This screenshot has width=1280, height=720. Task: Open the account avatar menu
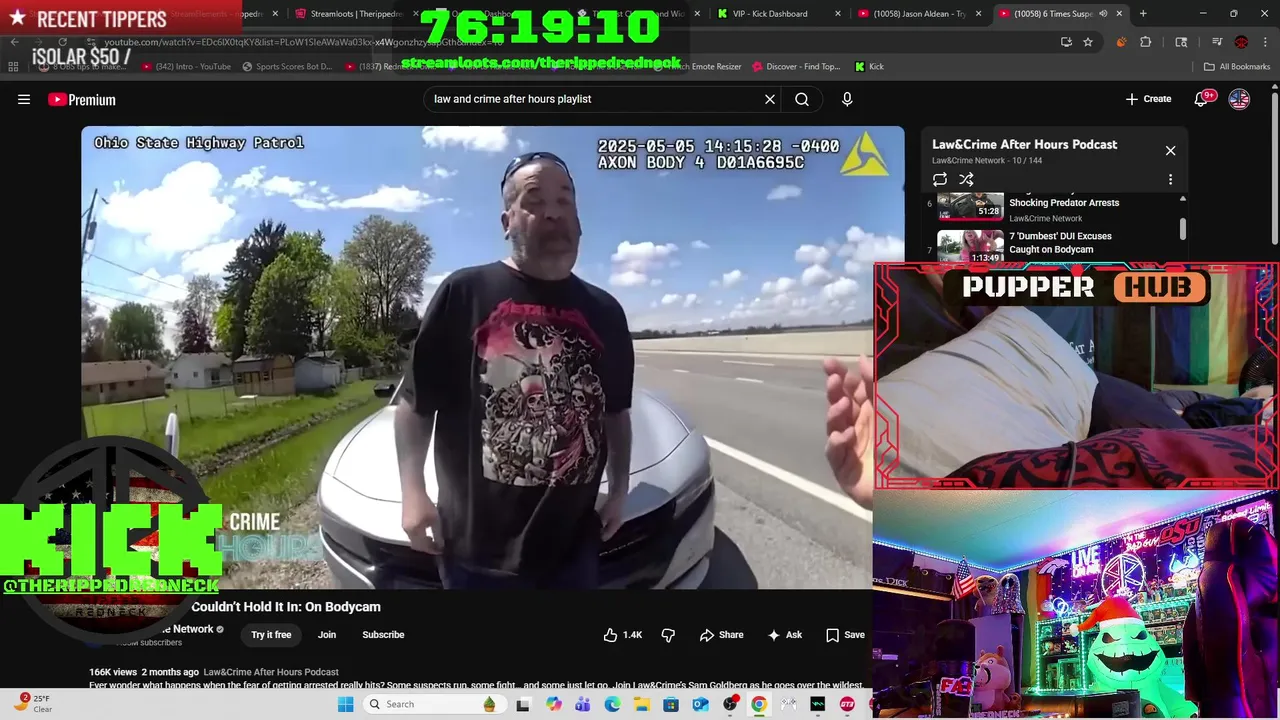[1239, 99]
